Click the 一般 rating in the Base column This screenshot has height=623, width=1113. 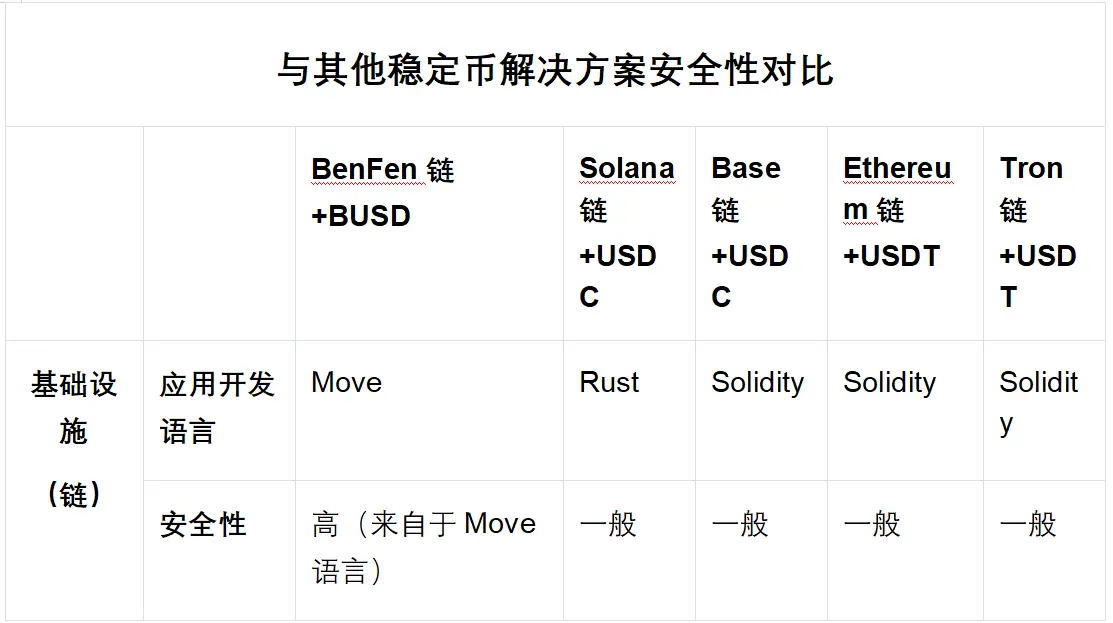point(740,525)
